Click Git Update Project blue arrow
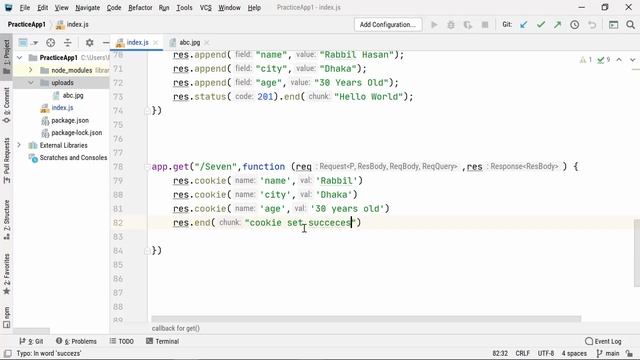This screenshot has height=360, width=640. click(524, 25)
